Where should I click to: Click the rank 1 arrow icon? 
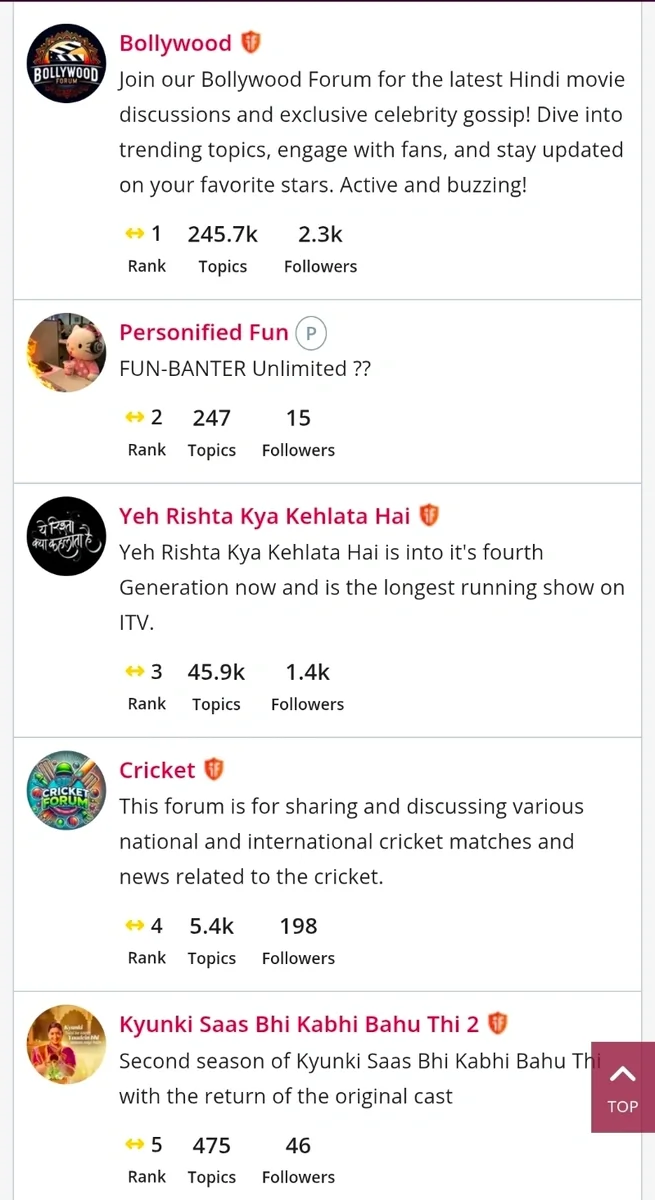pyautogui.click(x=135, y=234)
